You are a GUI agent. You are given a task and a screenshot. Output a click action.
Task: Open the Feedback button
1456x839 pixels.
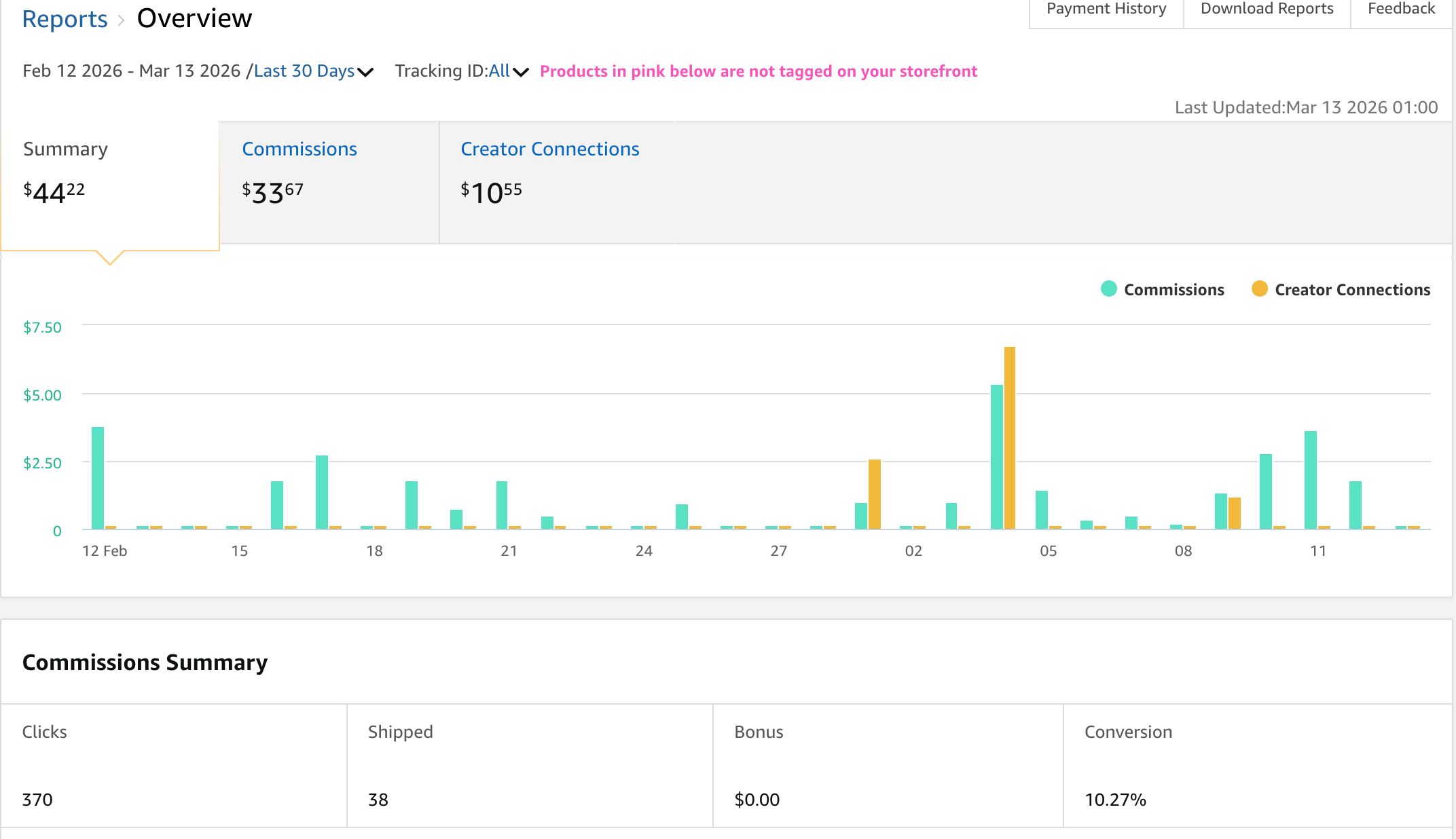click(1401, 10)
